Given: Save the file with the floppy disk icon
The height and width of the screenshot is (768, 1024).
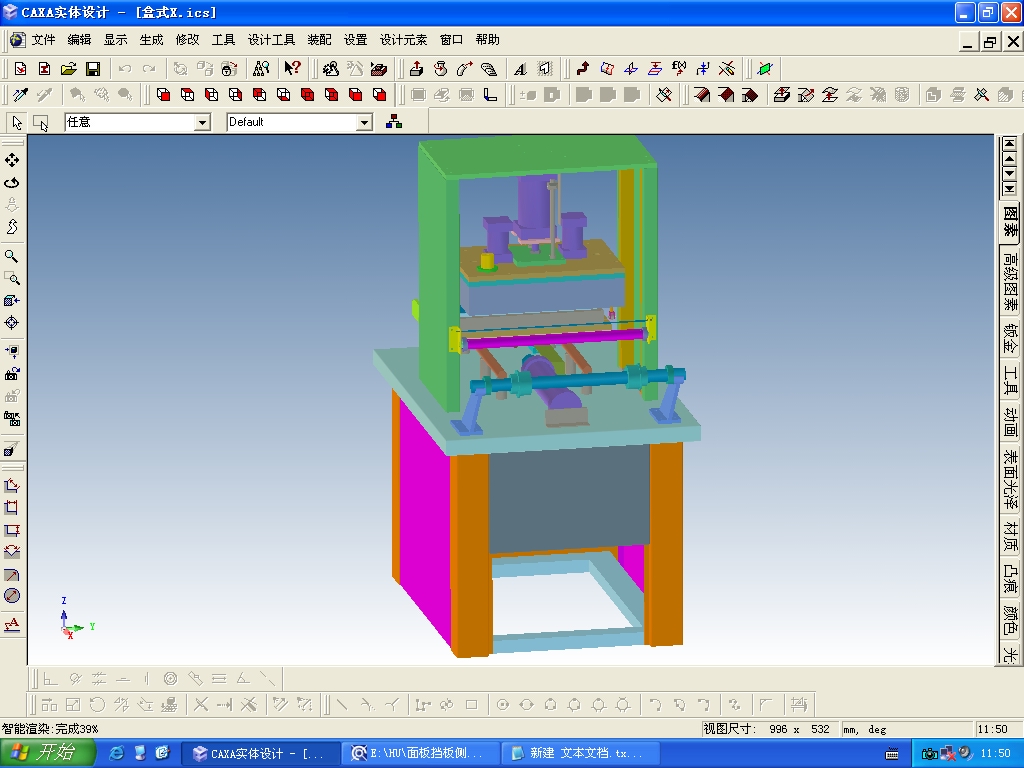Looking at the screenshot, I should coord(93,69).
